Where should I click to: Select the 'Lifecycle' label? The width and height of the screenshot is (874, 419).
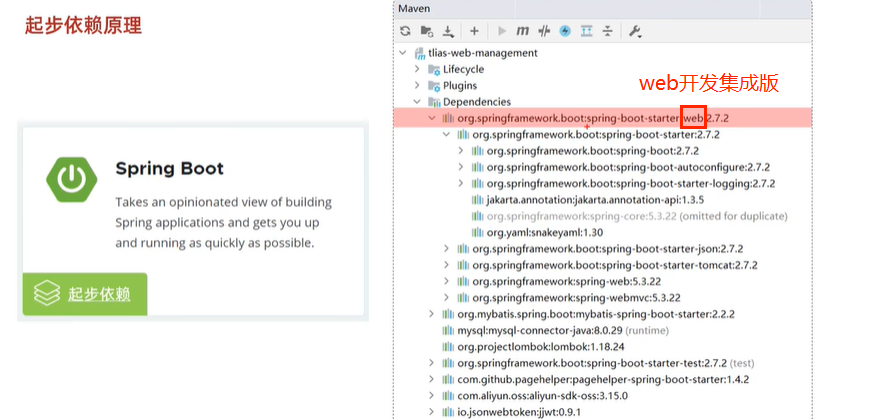point(463,69)
